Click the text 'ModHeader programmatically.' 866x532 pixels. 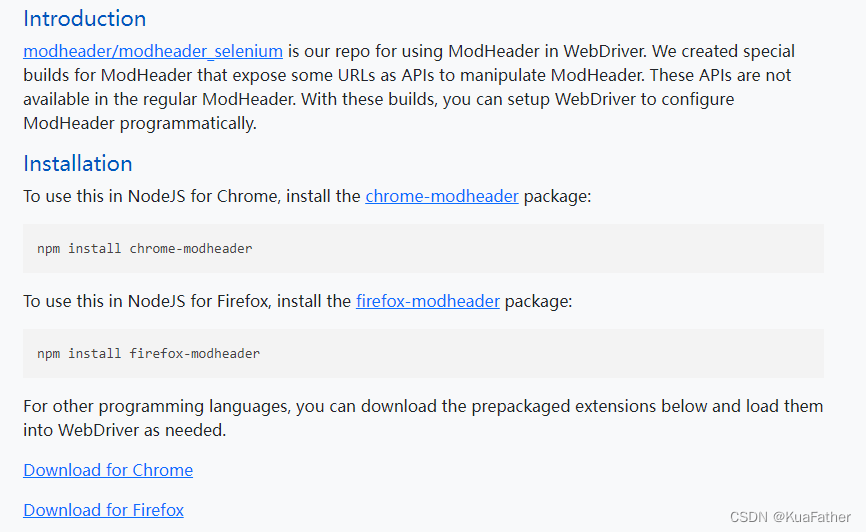coord(140,123)
